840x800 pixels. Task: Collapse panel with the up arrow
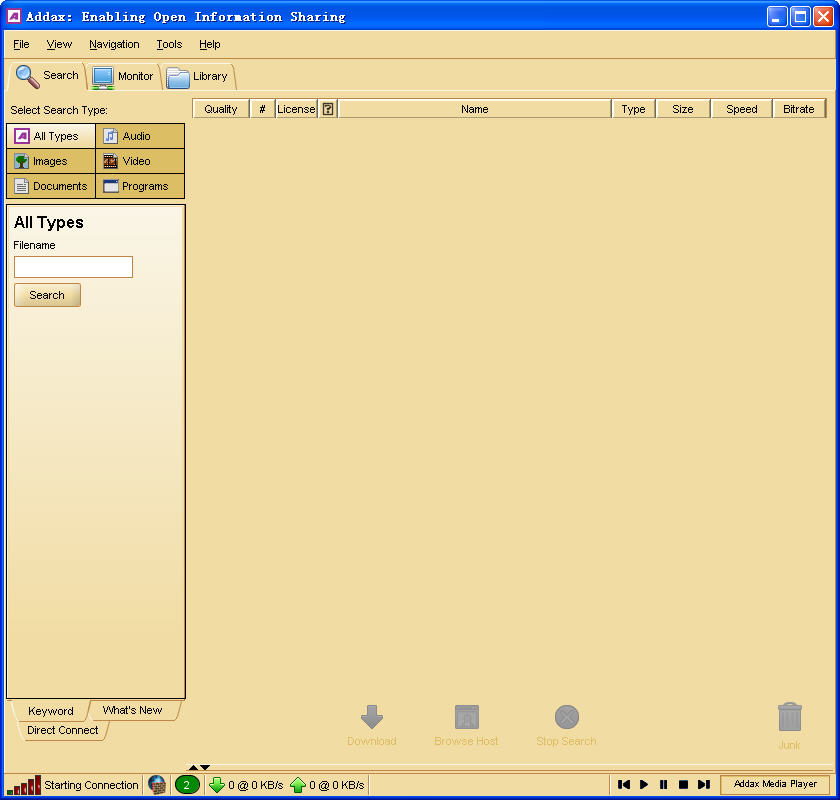click(x=193, y=767)
